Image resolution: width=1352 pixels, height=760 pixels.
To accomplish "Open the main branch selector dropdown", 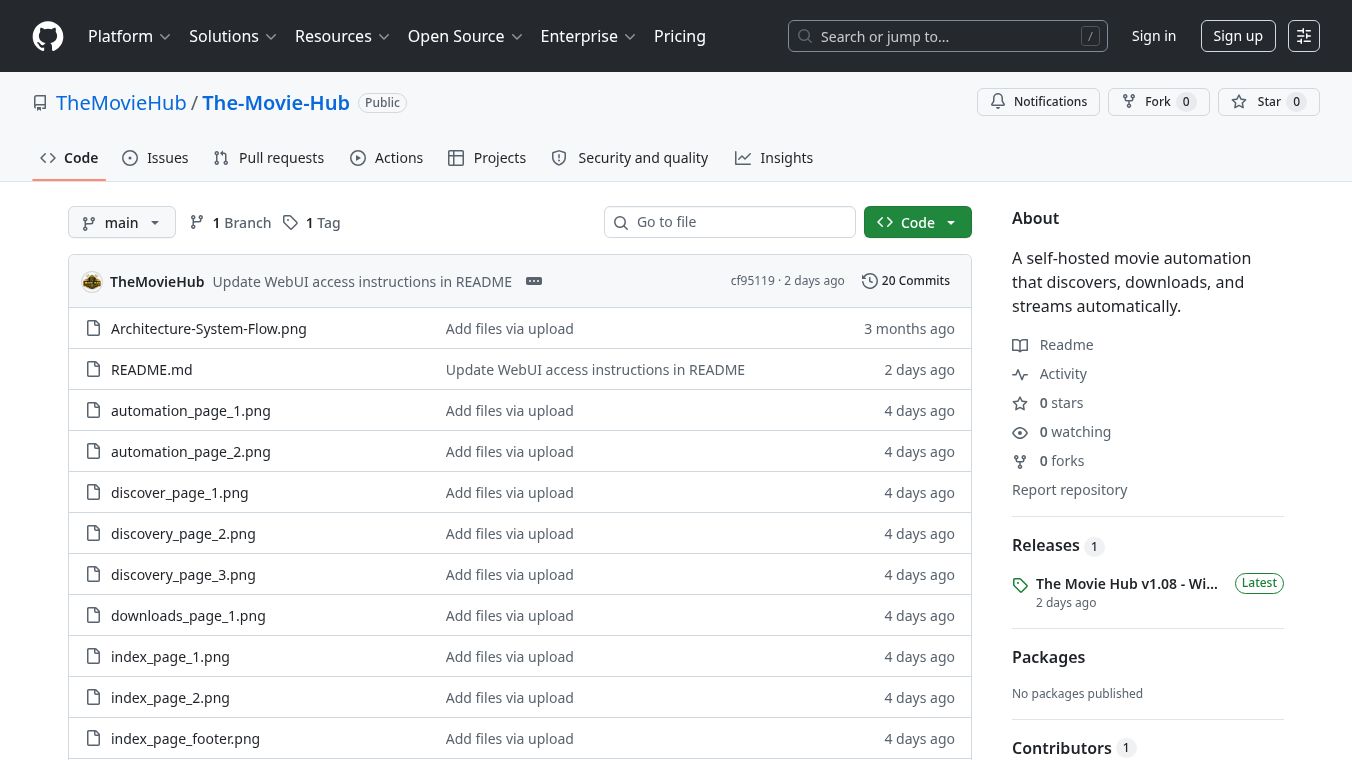I will point(122,222).
